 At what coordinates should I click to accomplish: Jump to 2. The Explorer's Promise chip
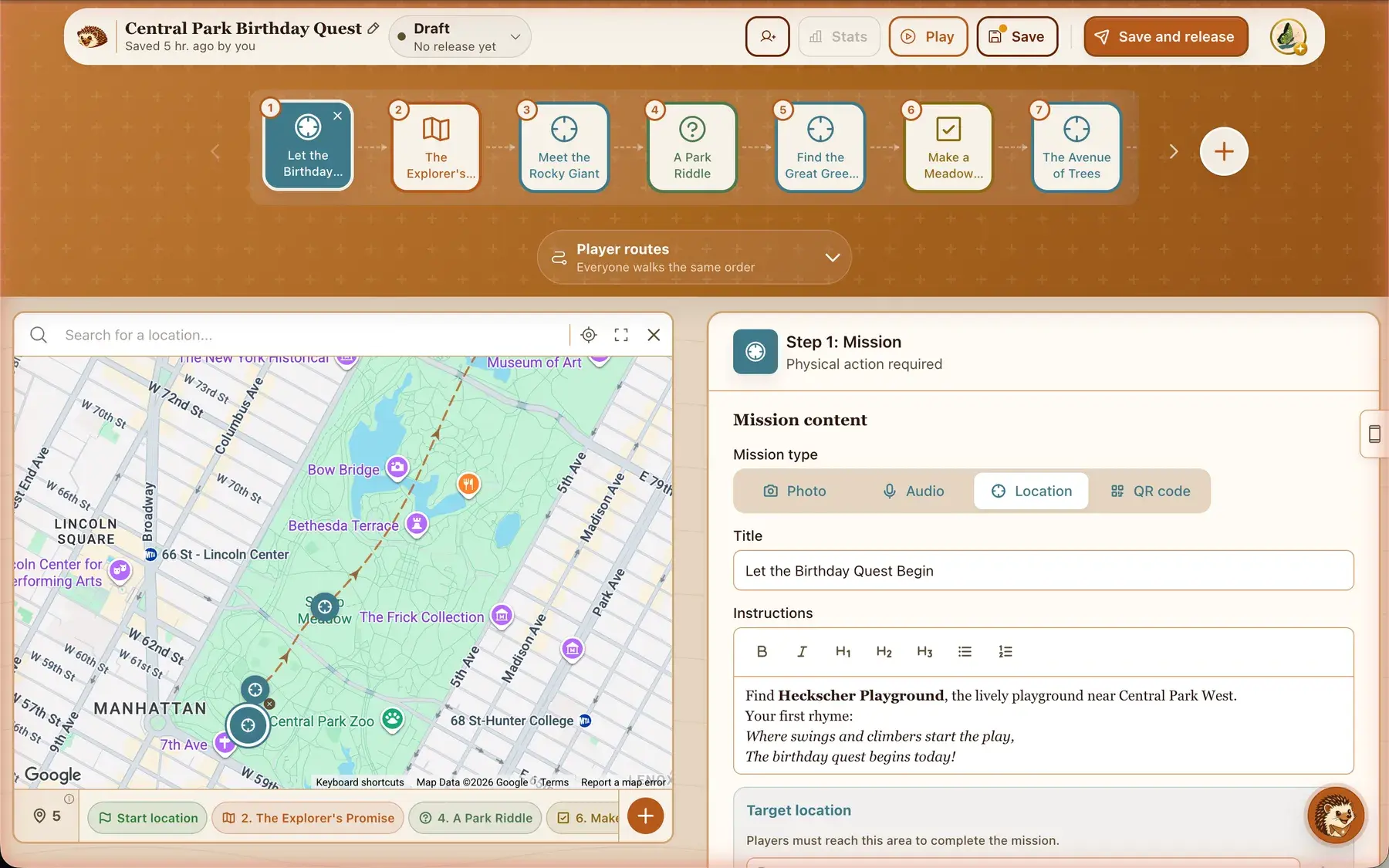tap(308, 818)
